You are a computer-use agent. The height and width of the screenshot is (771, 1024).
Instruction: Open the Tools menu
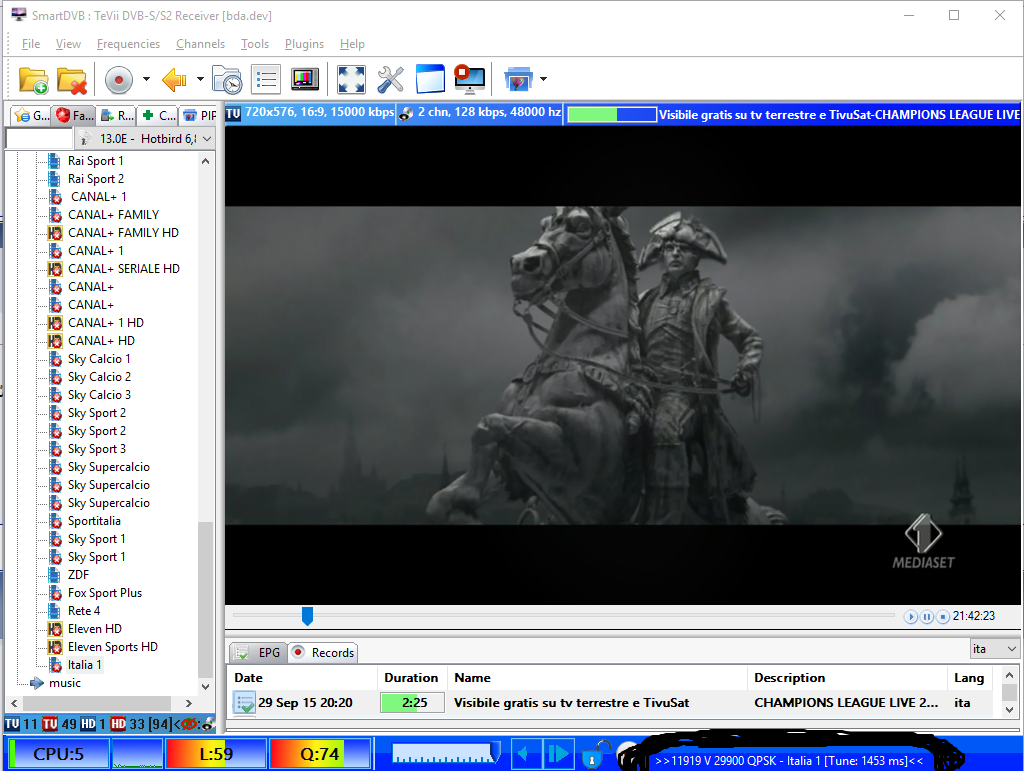coord(255,44)
